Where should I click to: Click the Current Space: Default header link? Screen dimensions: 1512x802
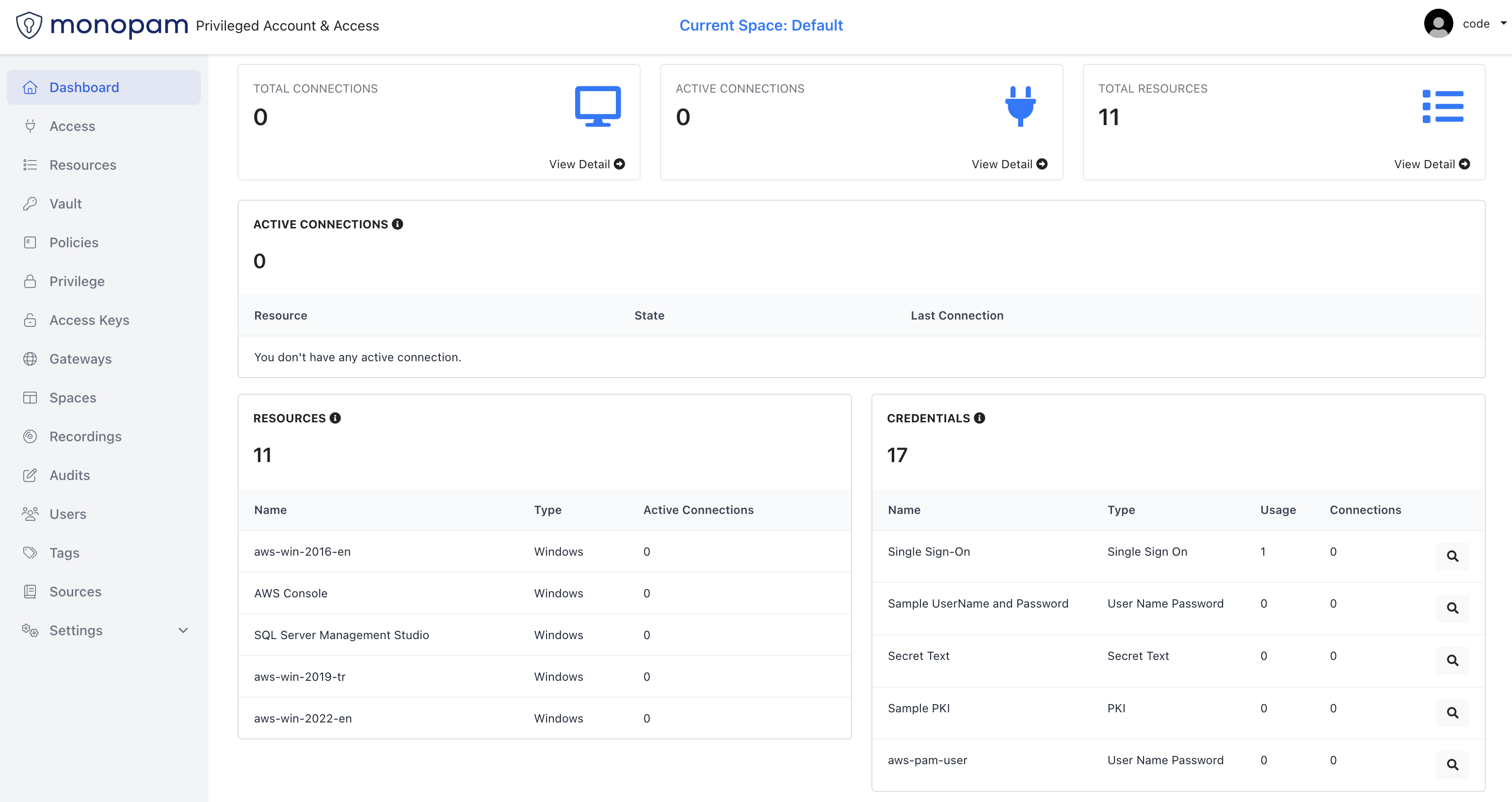click(761, 25)
